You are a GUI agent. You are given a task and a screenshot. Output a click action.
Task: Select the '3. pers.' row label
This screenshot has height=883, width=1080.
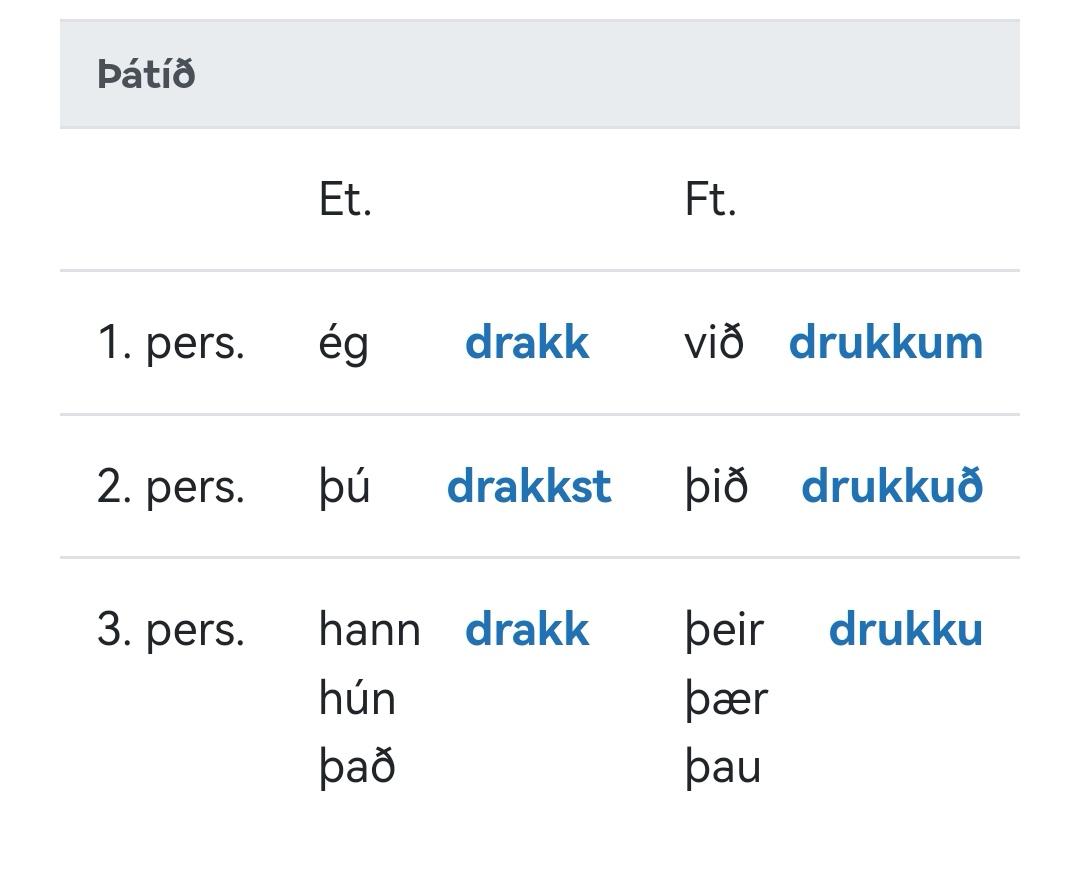coord(171,630)
